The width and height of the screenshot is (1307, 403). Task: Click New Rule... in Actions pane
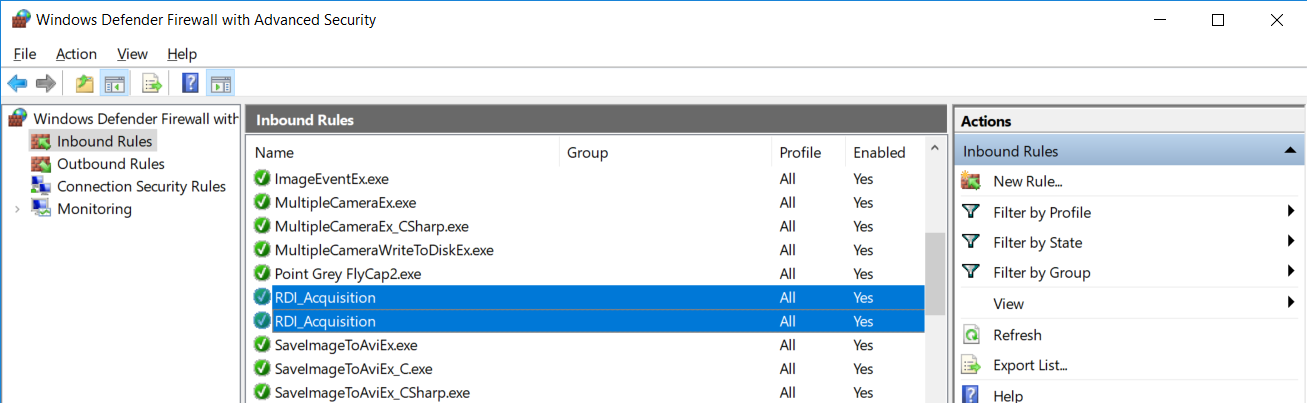(1027, 181)
